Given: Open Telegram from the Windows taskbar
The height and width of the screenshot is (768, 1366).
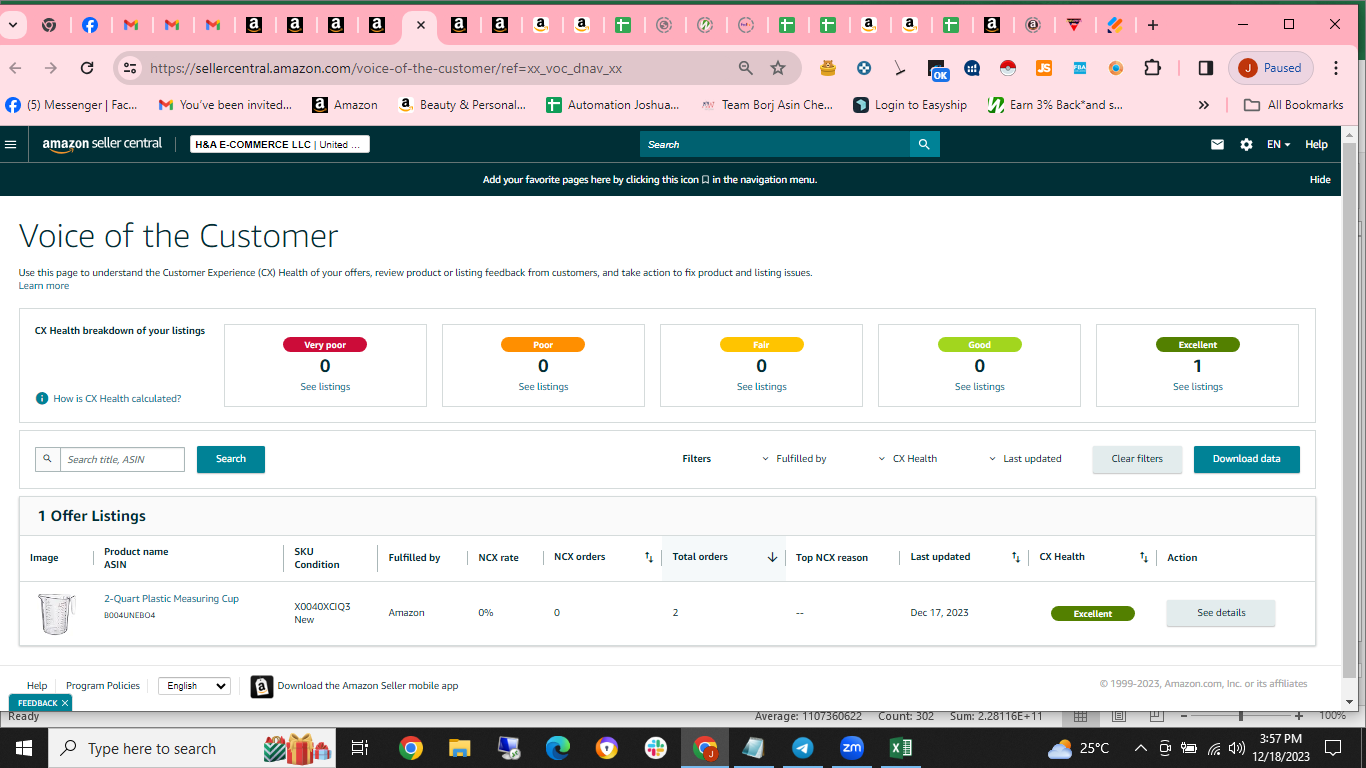Looking at the screenshot, I should [x=803, y=747].
